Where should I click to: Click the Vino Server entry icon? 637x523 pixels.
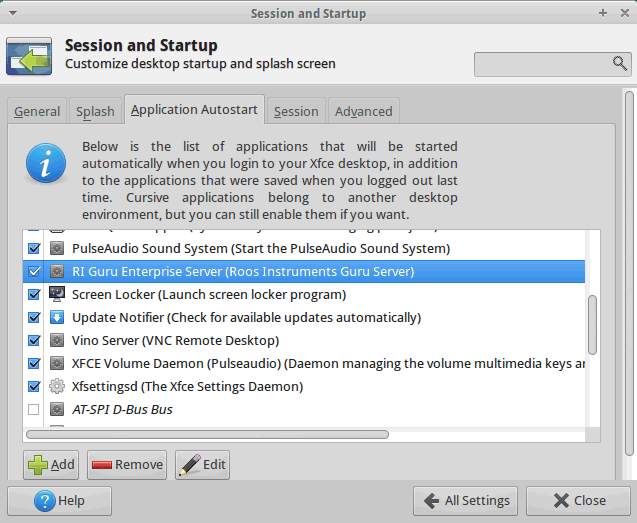pyautogui.click(x=57, y=340)
